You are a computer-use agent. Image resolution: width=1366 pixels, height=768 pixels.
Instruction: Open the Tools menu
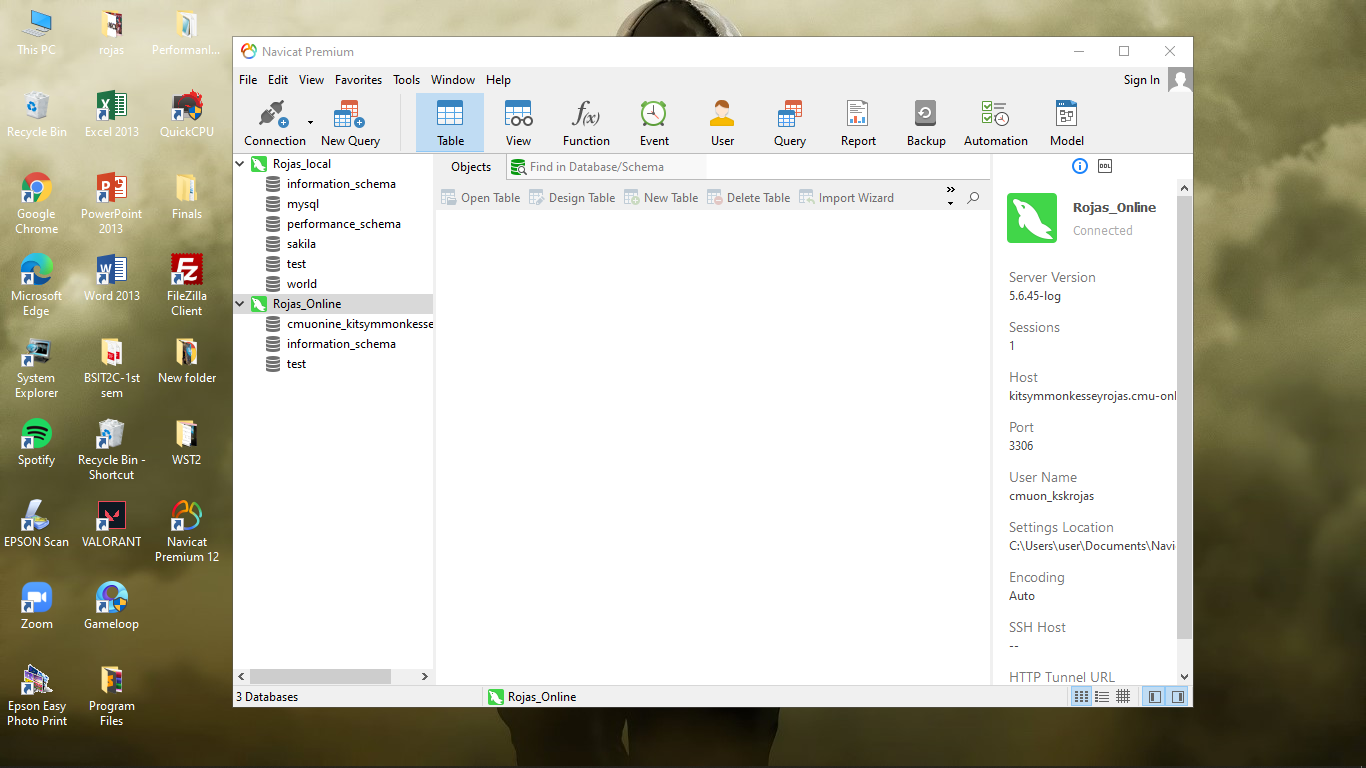click(x=406, y=80)
